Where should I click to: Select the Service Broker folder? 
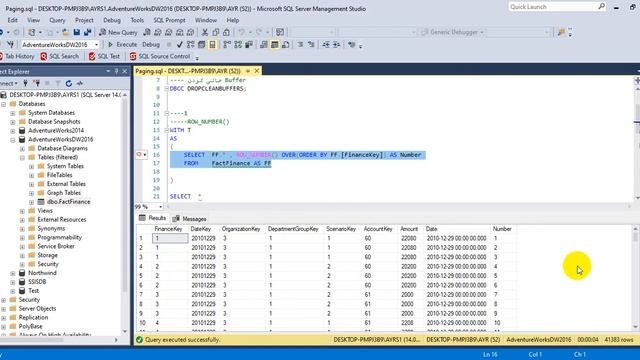[56, 246]
